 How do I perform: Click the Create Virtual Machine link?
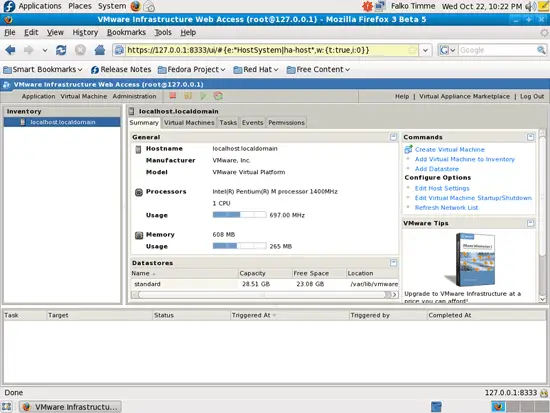[x=449, y=149]
